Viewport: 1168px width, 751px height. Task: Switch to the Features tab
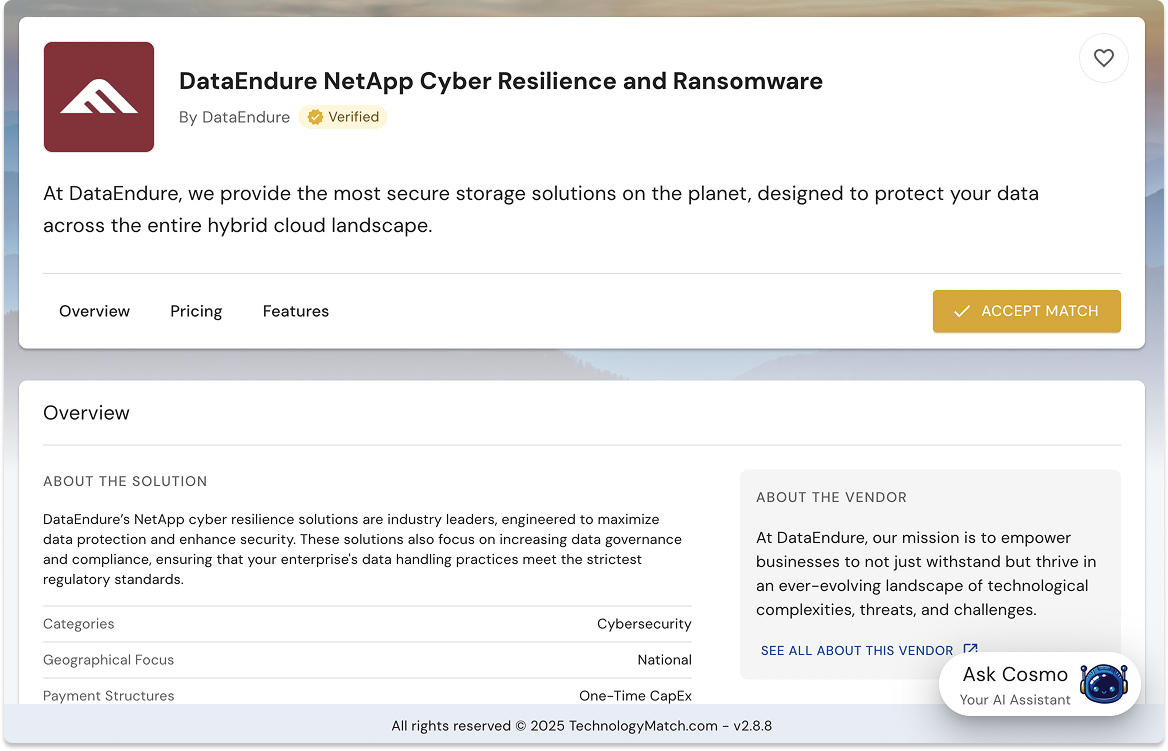(x=296, y=311)
